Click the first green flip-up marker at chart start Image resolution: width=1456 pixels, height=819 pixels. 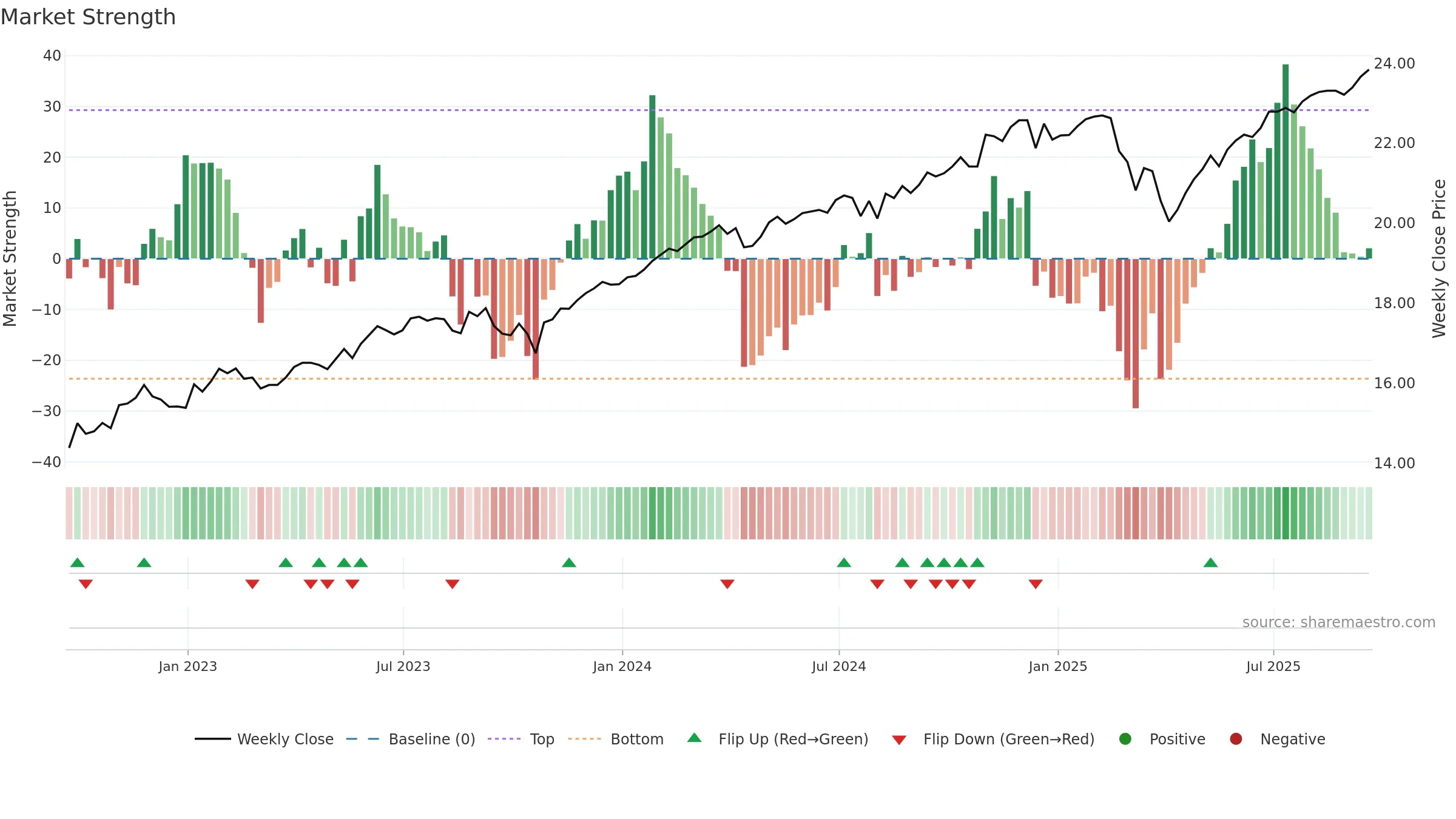point(78,562)
